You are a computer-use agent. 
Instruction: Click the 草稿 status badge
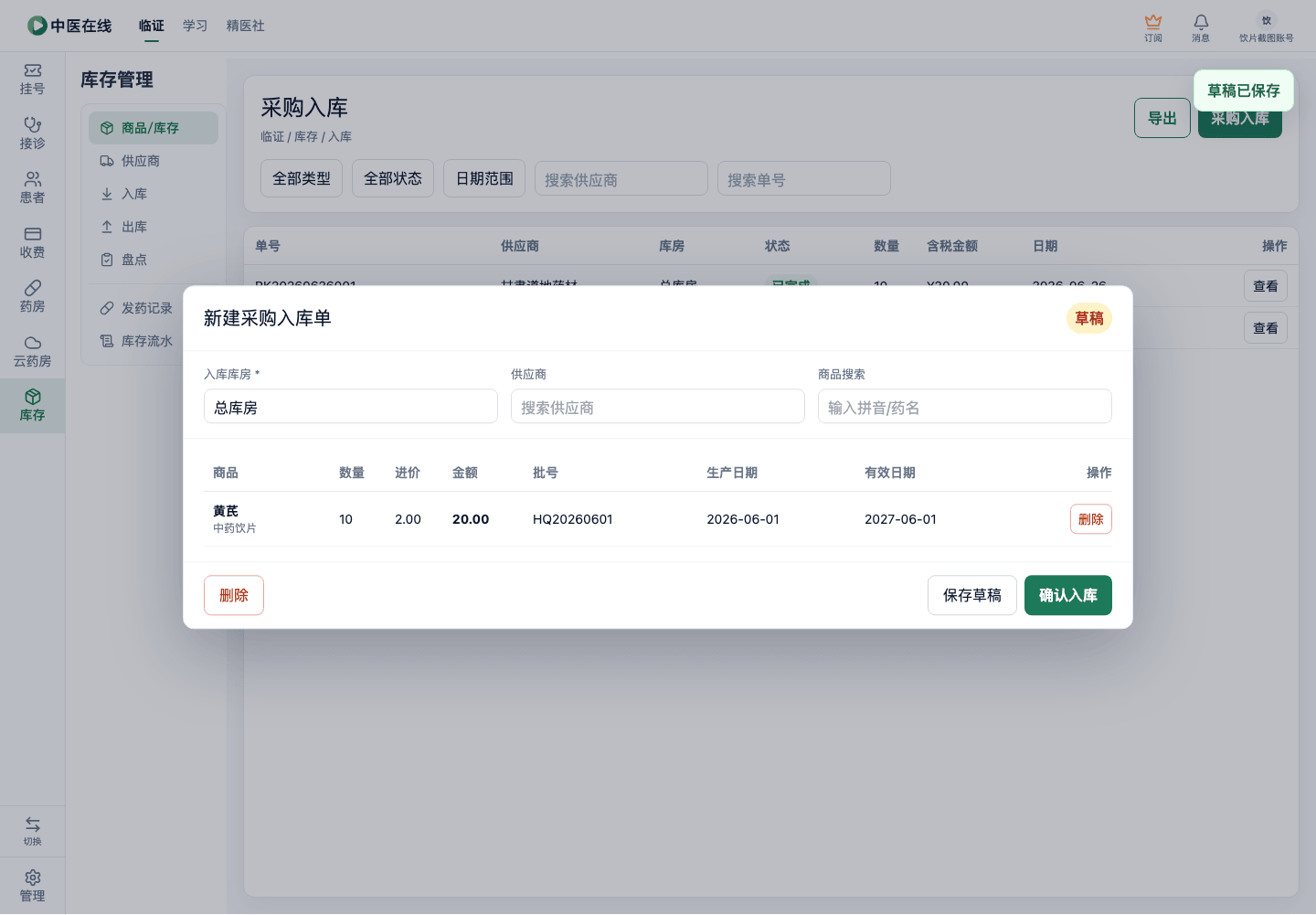[1089, 318]
